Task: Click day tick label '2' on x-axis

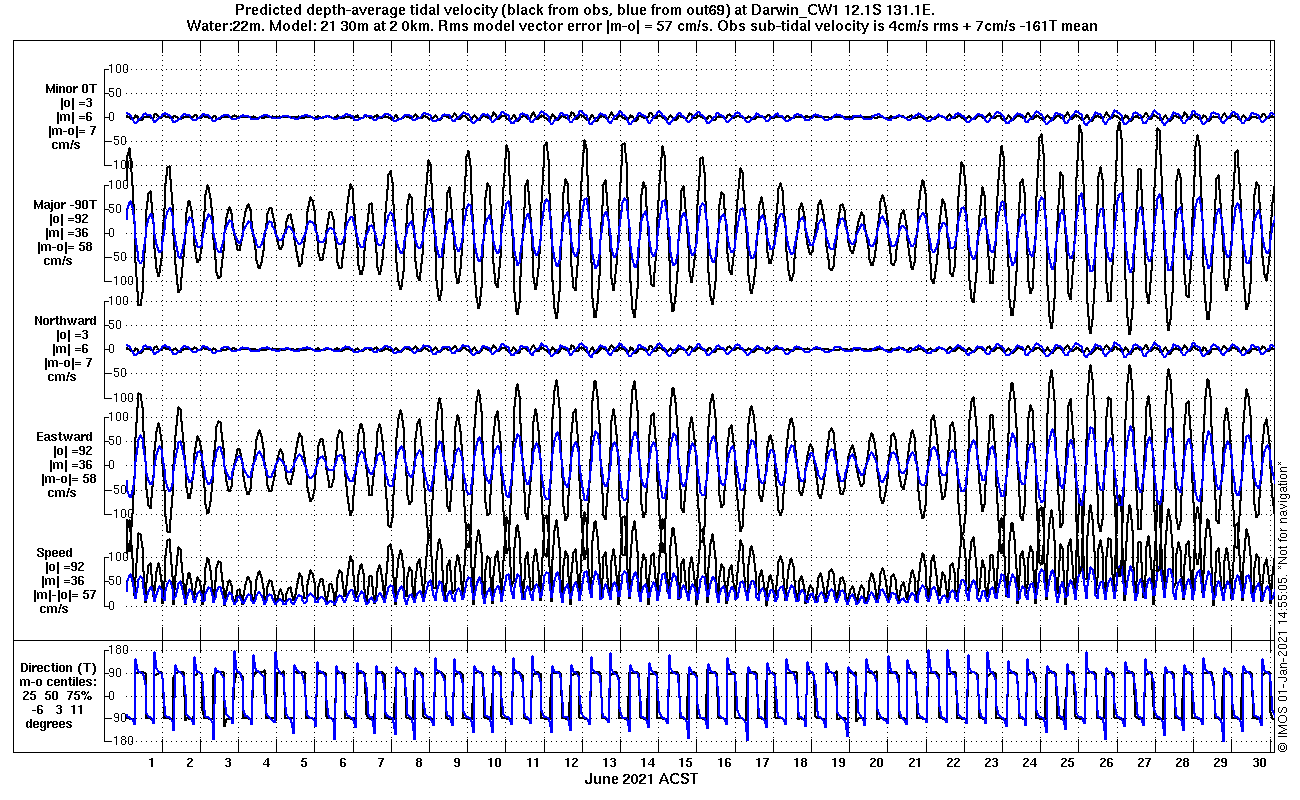Action: pos(190,763)
